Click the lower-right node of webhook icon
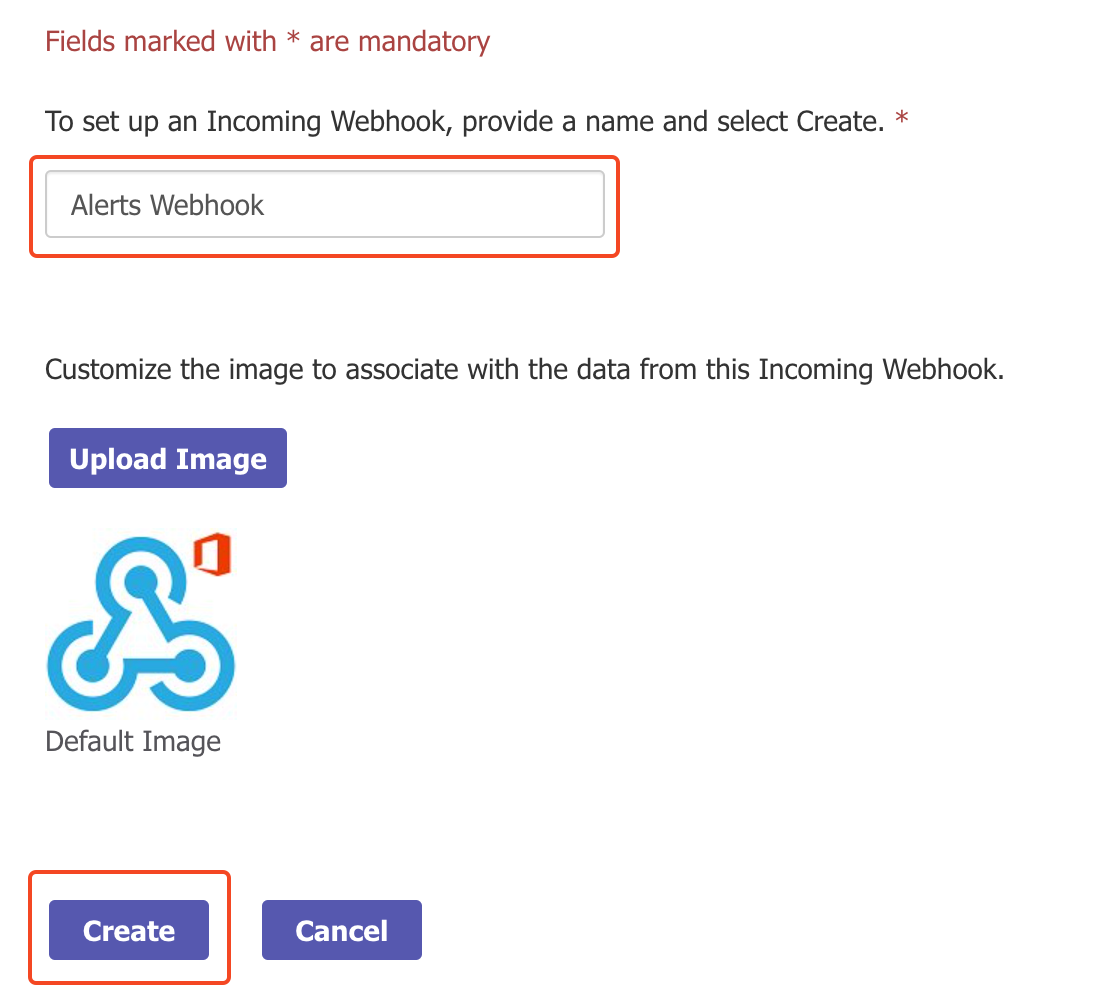The image size is (1114, 1004). click(189, 666)
